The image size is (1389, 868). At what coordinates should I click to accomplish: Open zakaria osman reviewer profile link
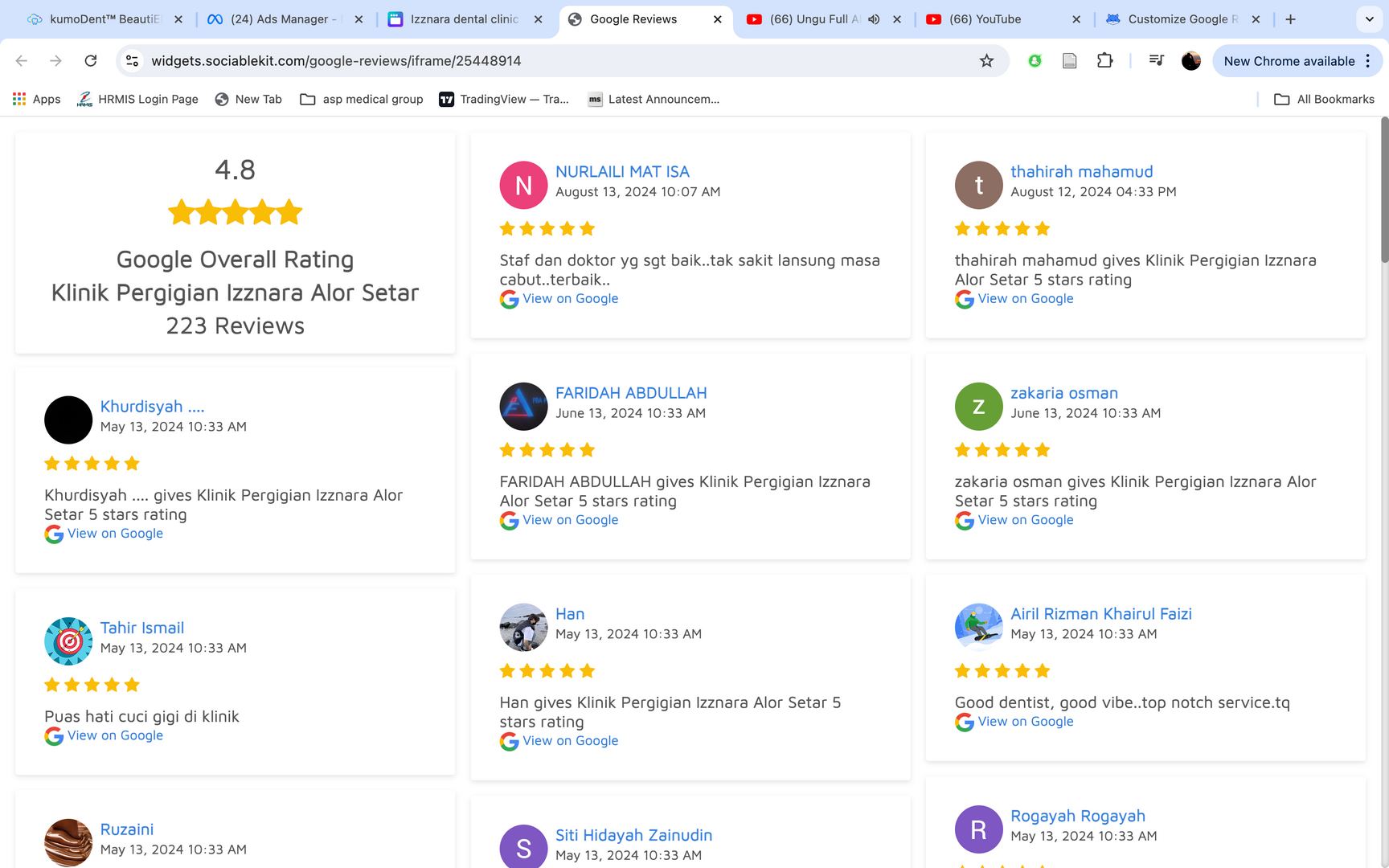(x=1063, y=393)
